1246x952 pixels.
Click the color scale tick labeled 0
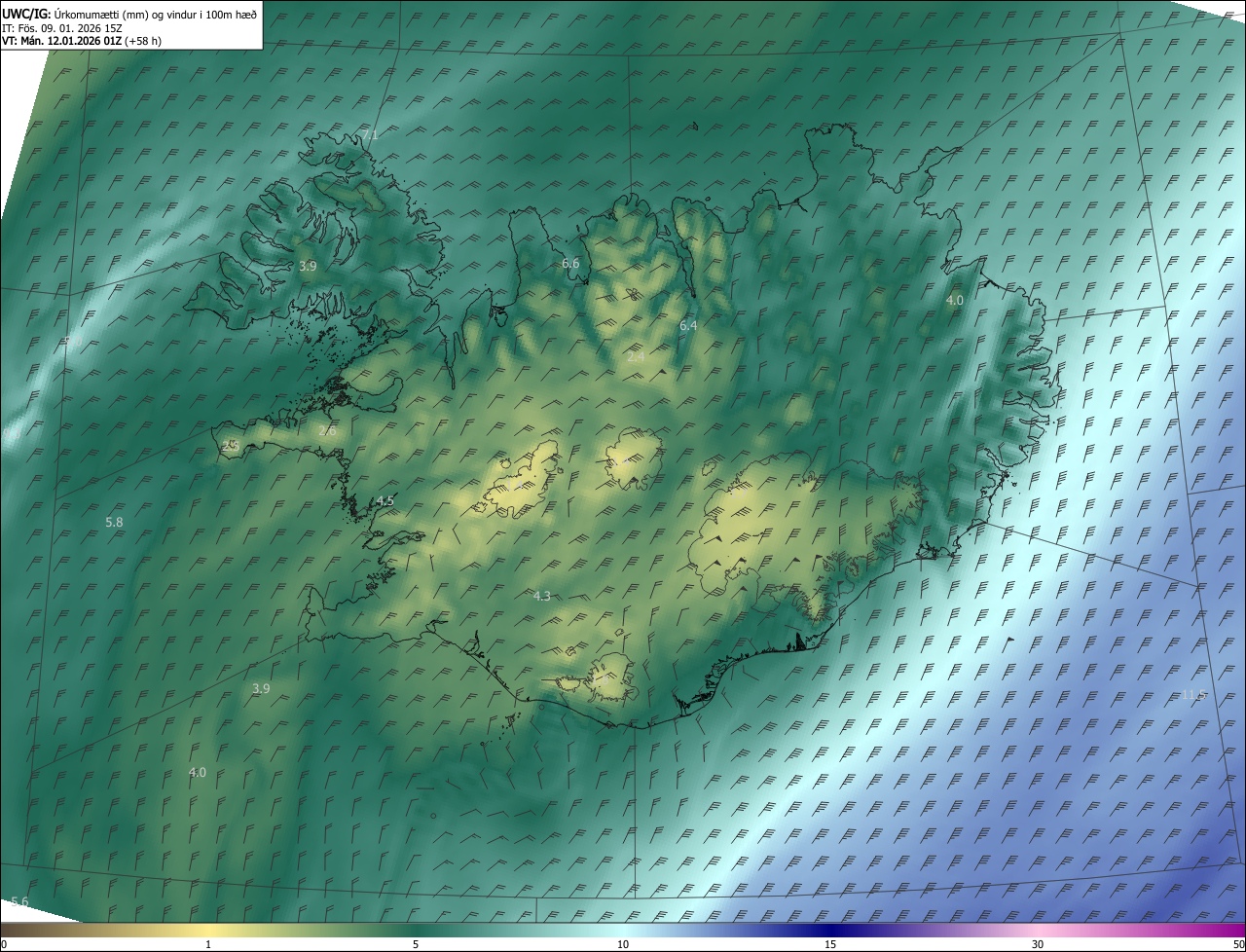3,944
